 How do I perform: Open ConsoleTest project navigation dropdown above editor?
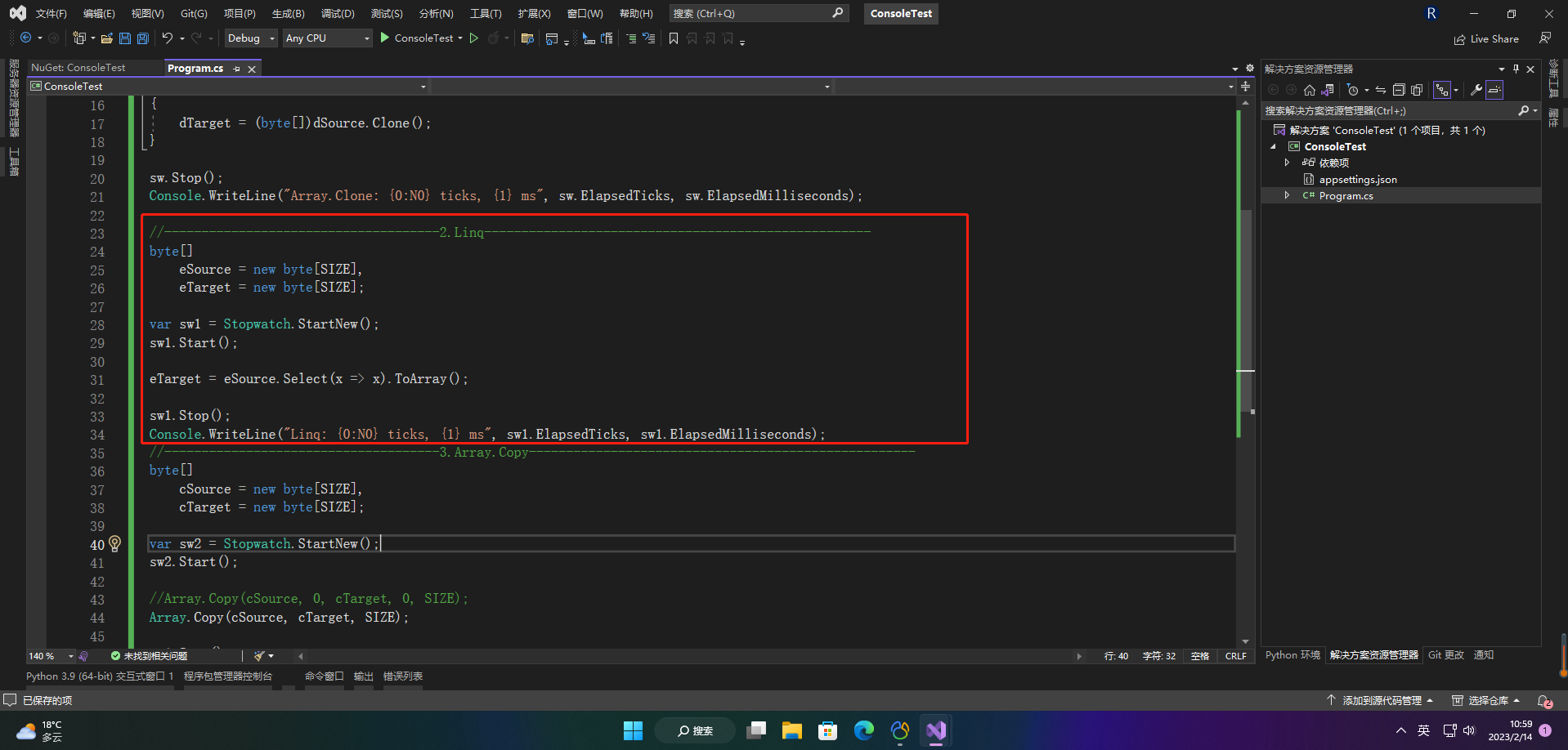click(x=228, y=86)
